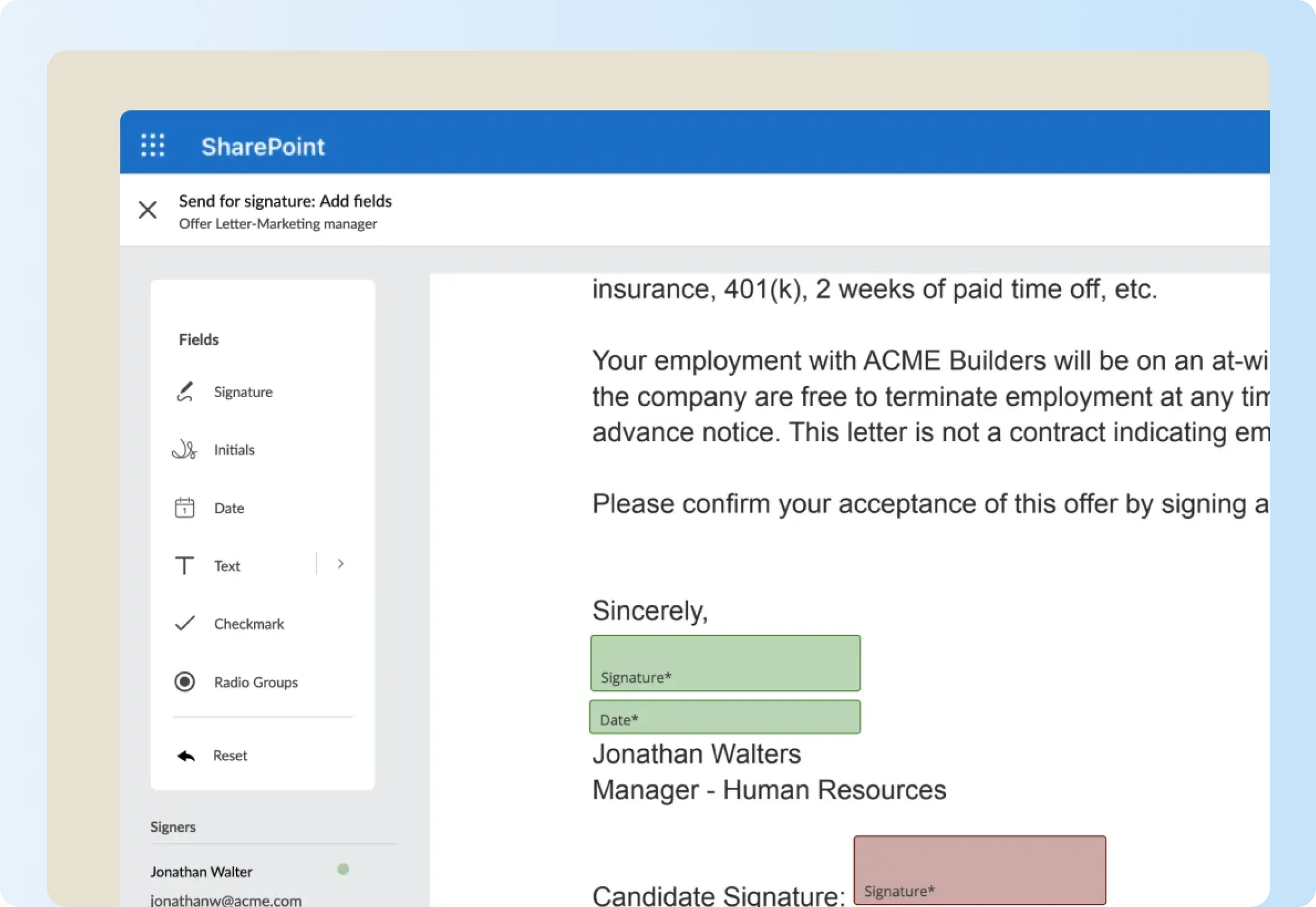Click the 'Send for signature: Add fields' heading
The image size is (1316, 907).
pyautogui.click(x=285, y=201)
